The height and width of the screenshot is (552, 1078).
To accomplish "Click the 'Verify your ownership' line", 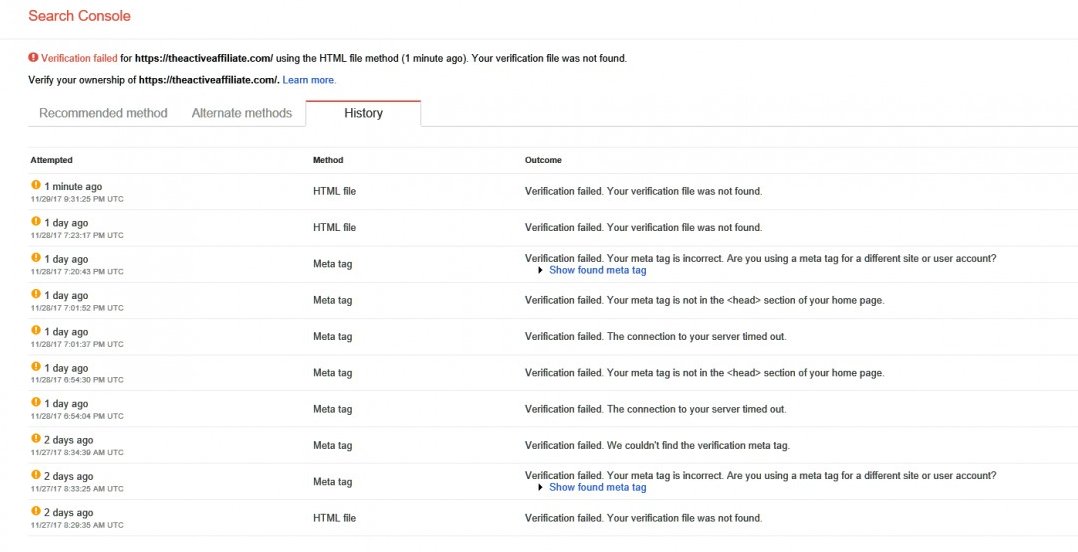I will click(x=154, y=80).
